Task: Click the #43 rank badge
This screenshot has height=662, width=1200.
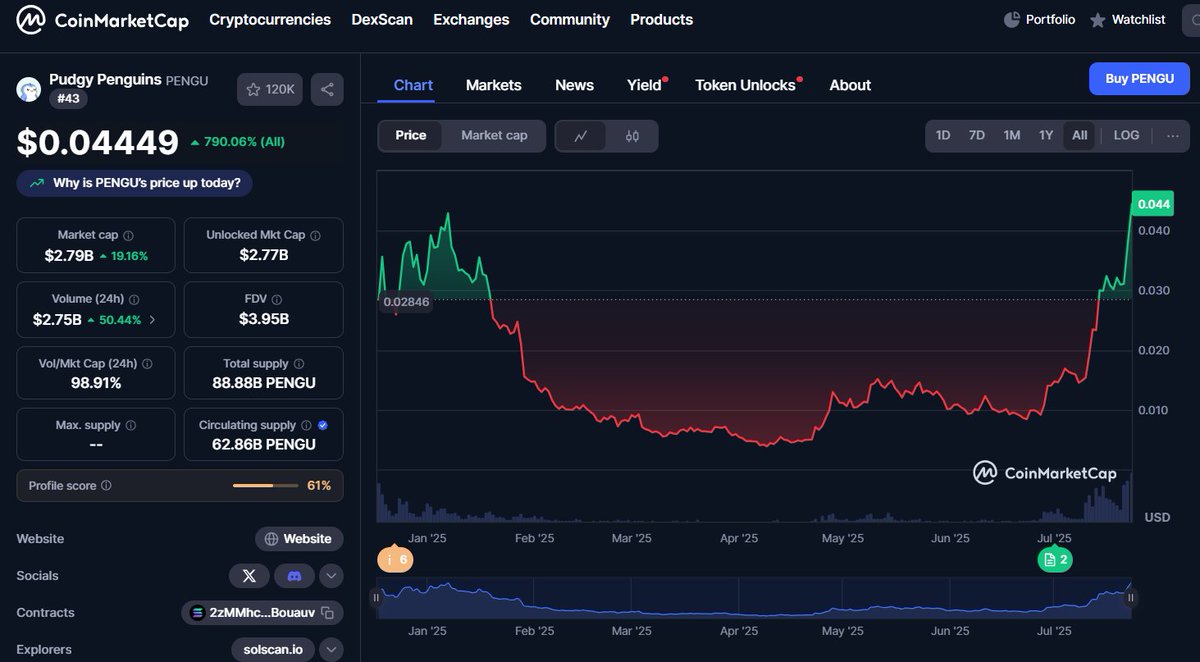Action: click(70, 98)
